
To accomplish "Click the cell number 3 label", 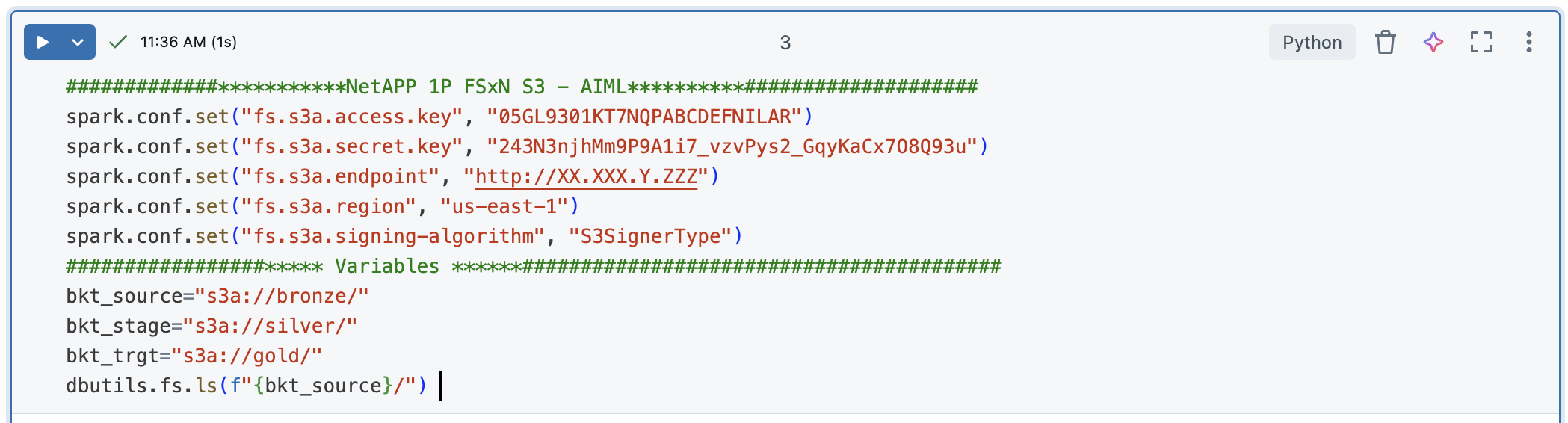I will [x=785, y=43].
